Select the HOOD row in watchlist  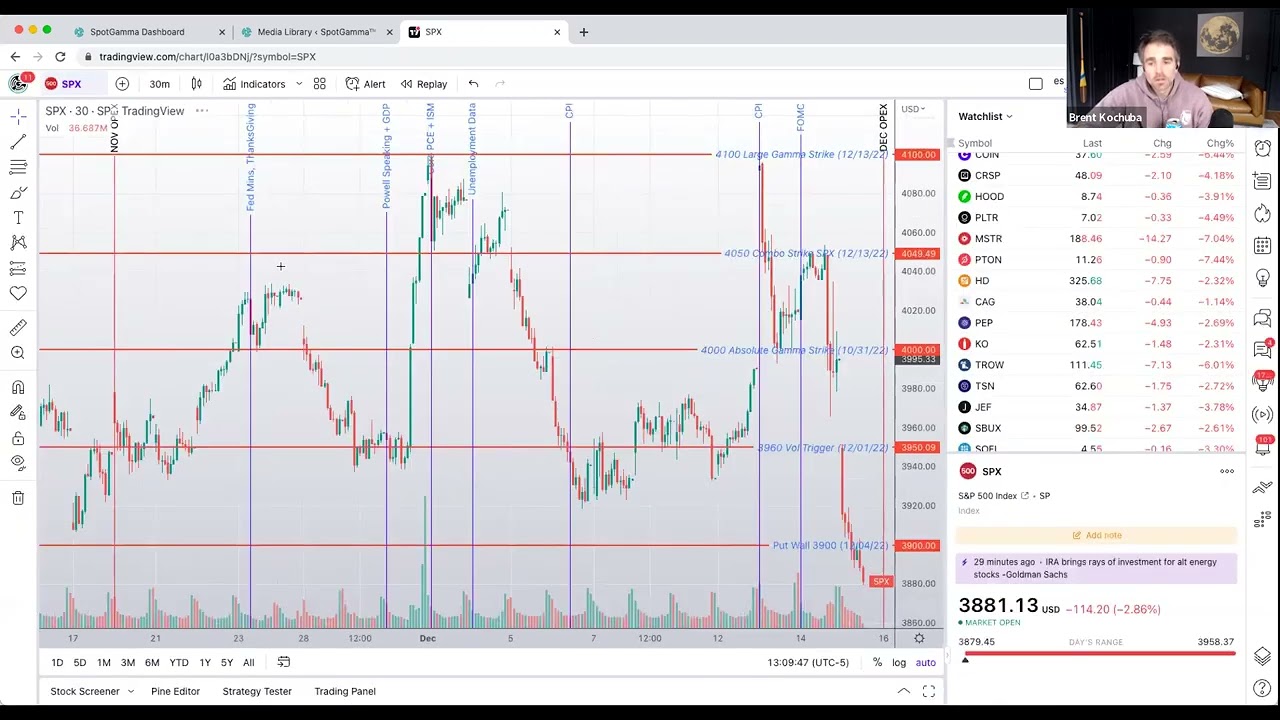pyautogui.click(x=1095, y=197)
